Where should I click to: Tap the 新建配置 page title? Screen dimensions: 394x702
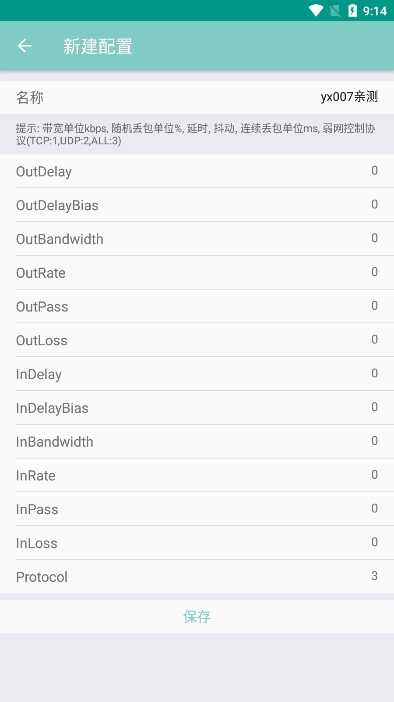click(98, 46)
